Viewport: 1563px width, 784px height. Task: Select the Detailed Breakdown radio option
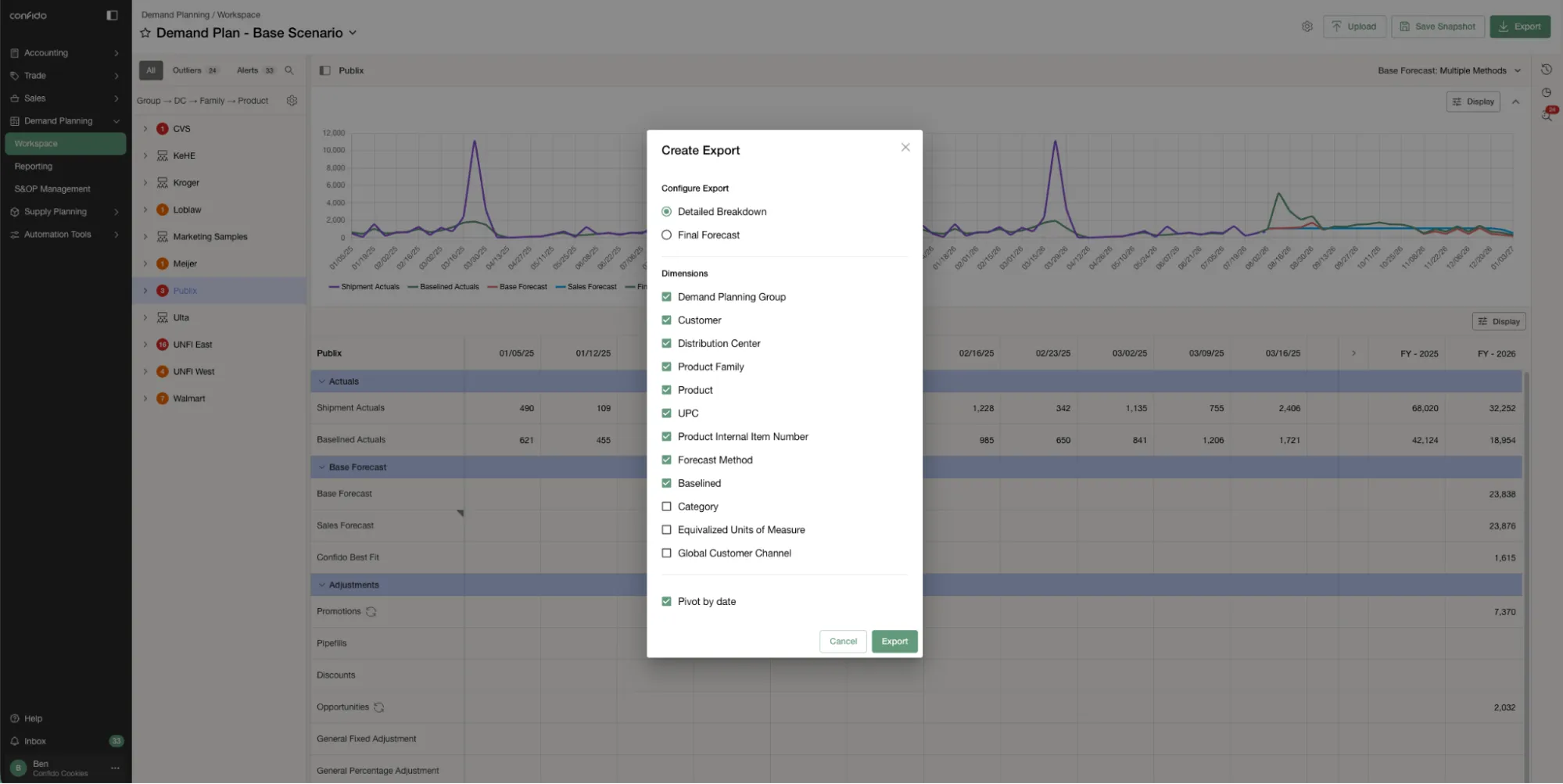click(x=667, y=212)
